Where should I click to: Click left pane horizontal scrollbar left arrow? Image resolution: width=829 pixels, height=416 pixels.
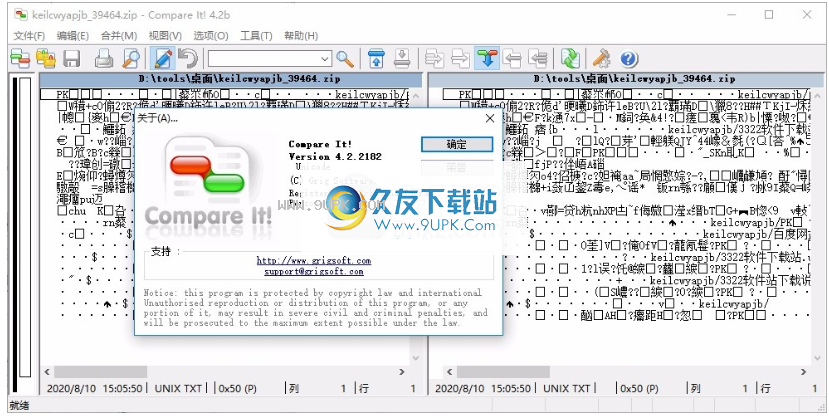(x=47, y=372)
